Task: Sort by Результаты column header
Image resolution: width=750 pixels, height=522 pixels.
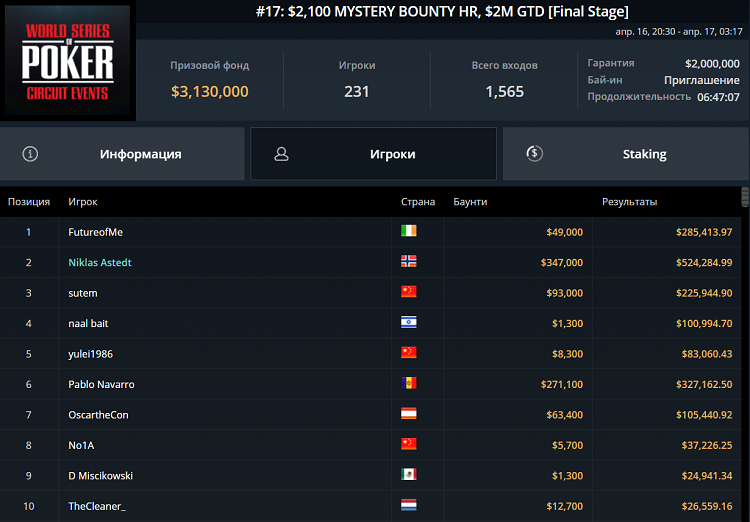Action: [629, 202]
